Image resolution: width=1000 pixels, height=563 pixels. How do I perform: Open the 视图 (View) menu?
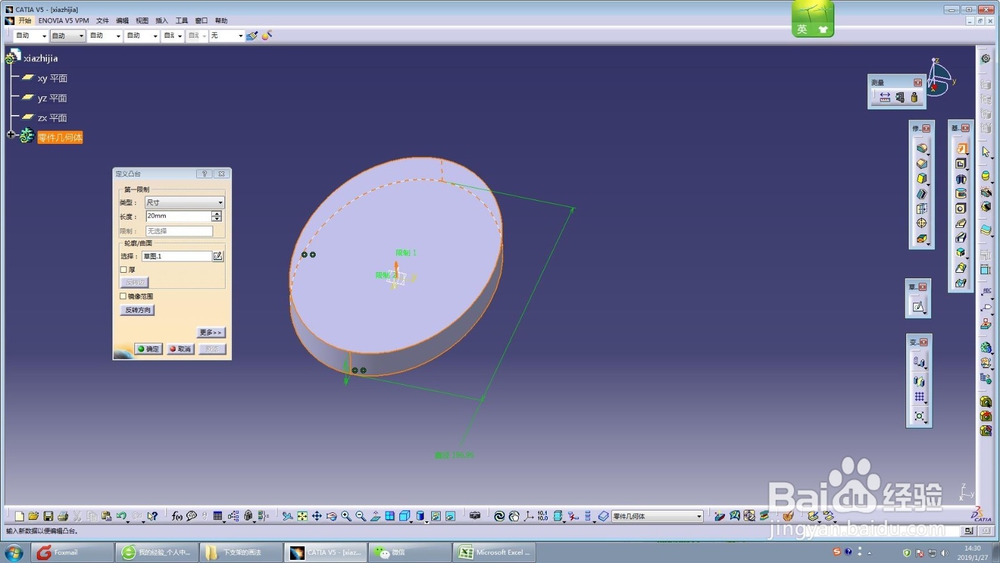pos(142,20)
